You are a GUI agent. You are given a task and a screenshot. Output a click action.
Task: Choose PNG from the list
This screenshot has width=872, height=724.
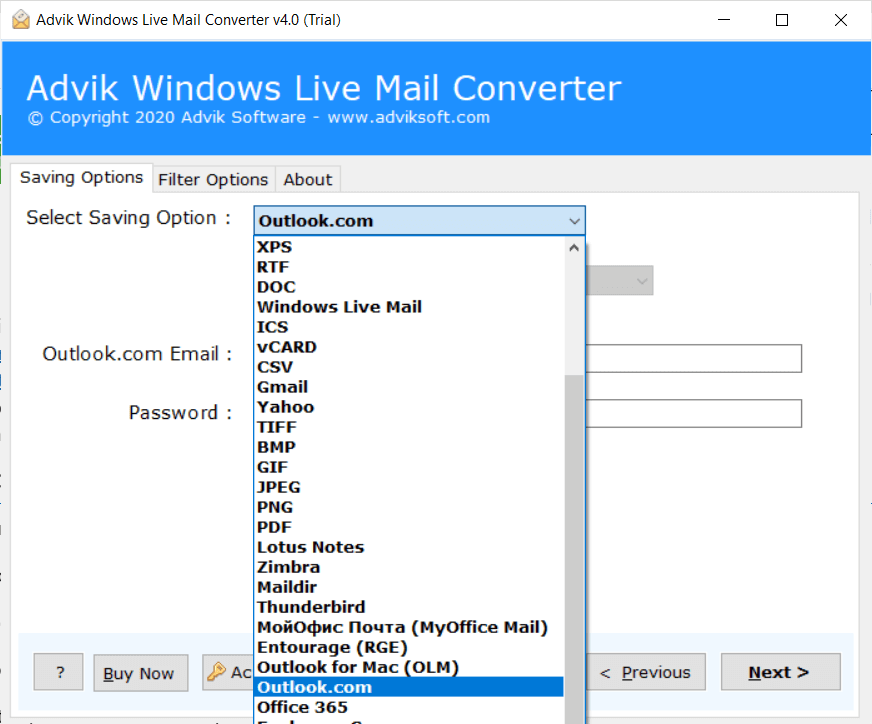coord(409,507)
